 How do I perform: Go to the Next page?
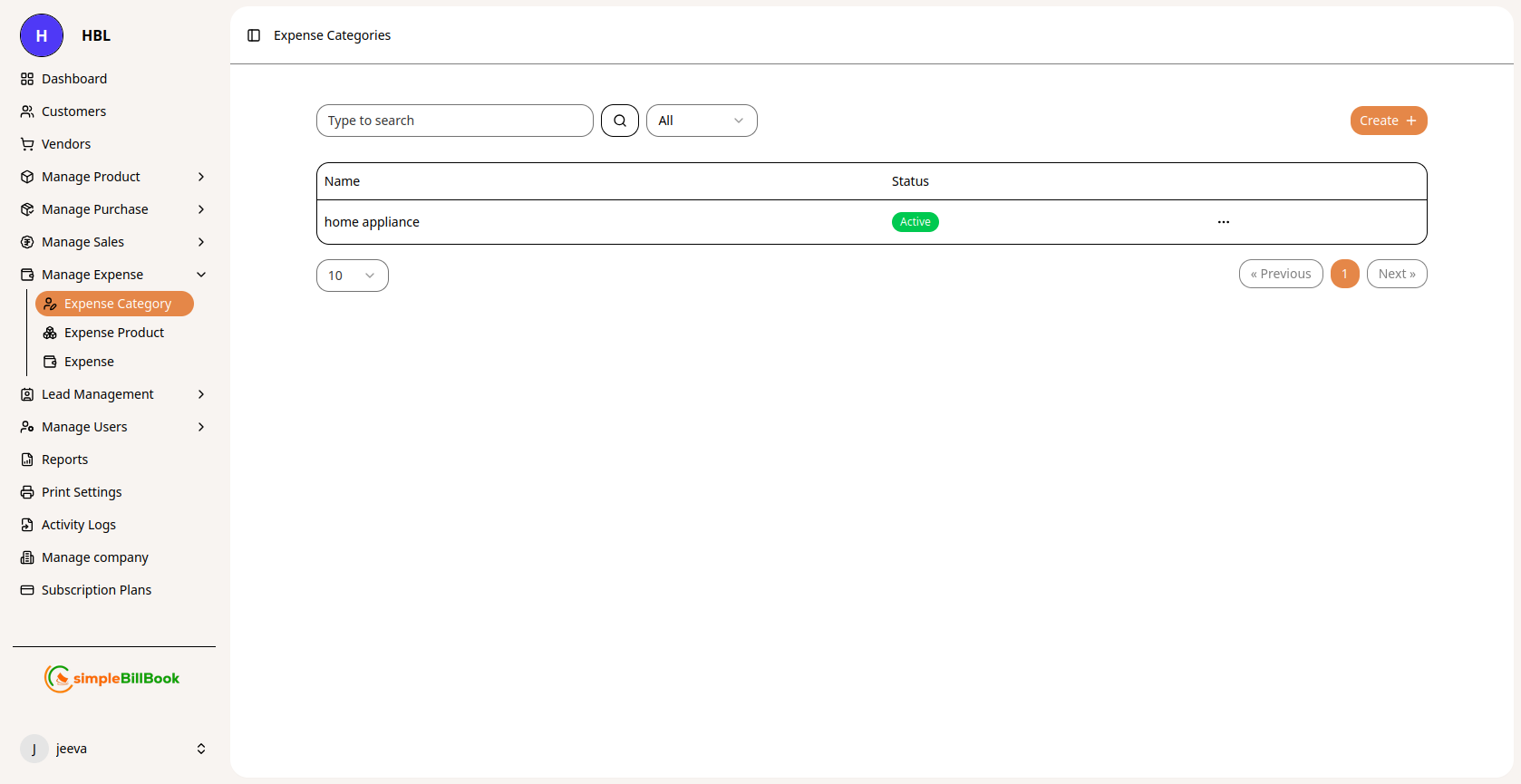tap(1396, 274)
